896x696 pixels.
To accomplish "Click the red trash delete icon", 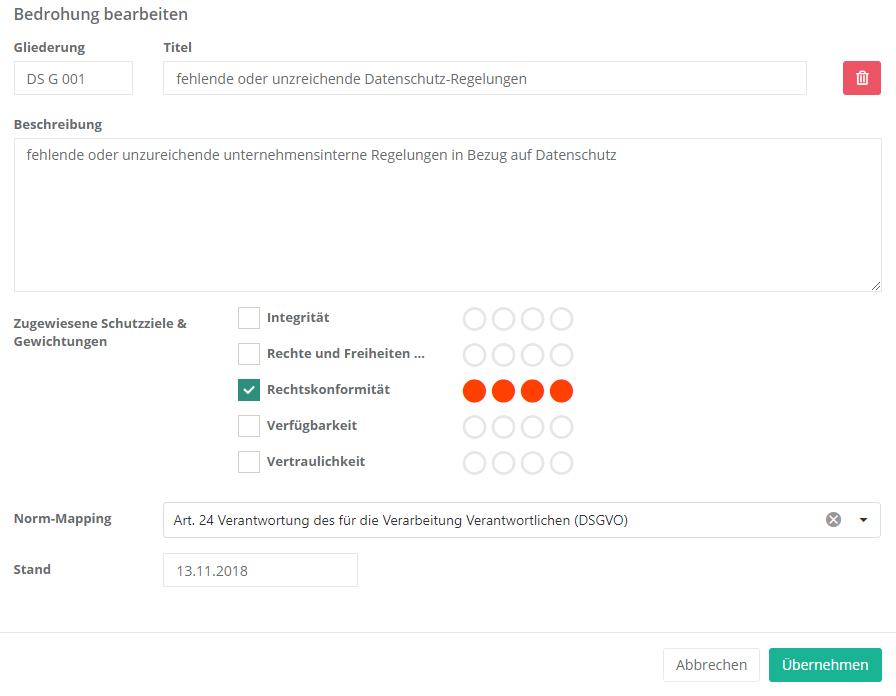I will [x=862, y=78].
